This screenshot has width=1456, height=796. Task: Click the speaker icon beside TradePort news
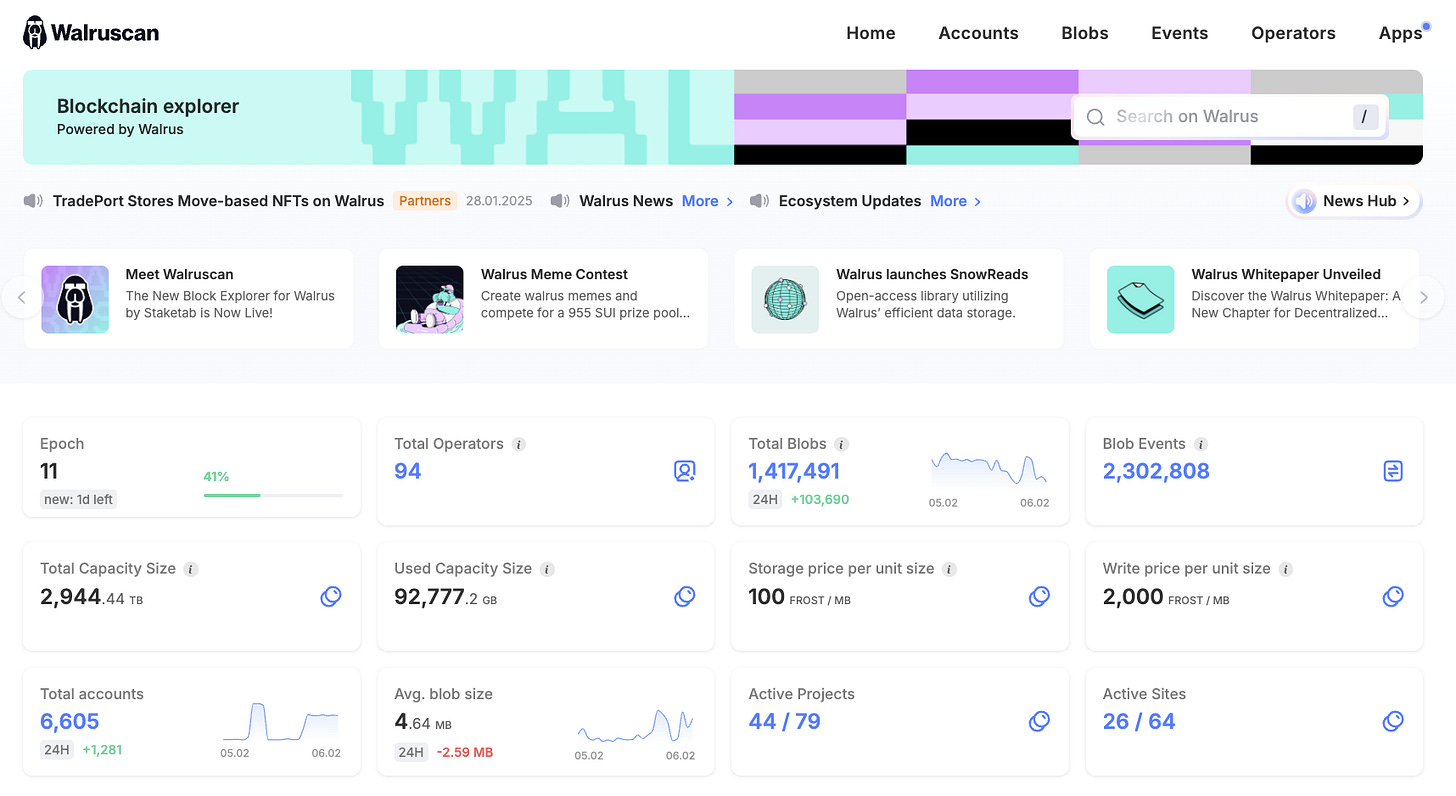pos(34,201)
